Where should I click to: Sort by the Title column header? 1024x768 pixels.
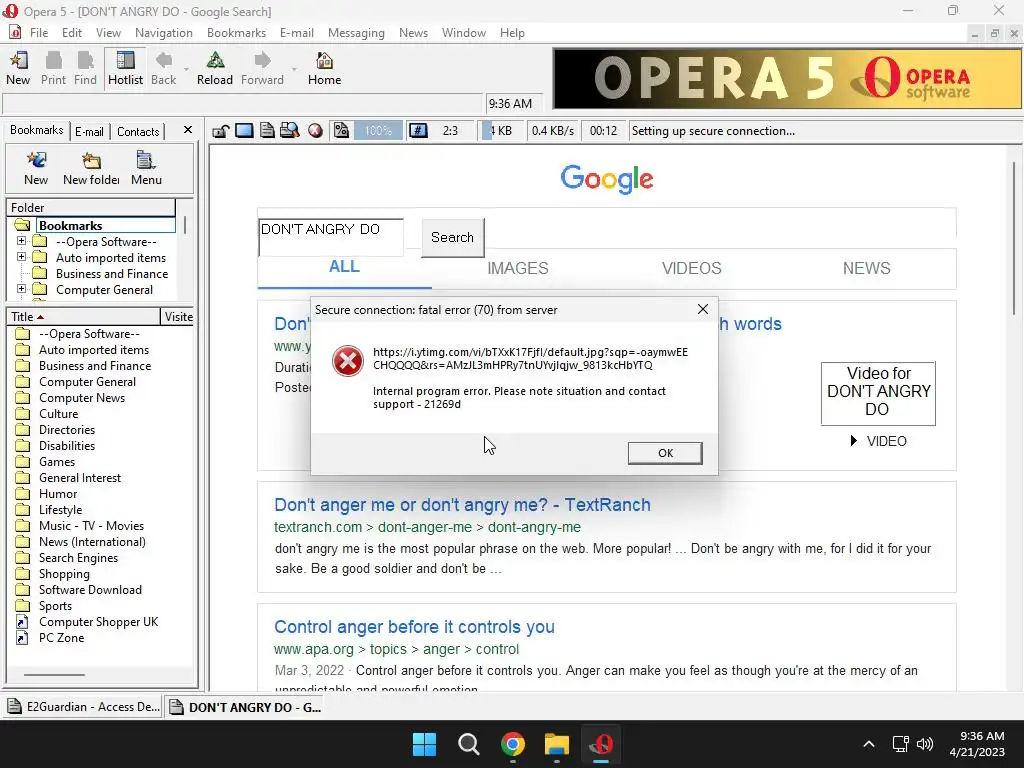tap(83, 317)
